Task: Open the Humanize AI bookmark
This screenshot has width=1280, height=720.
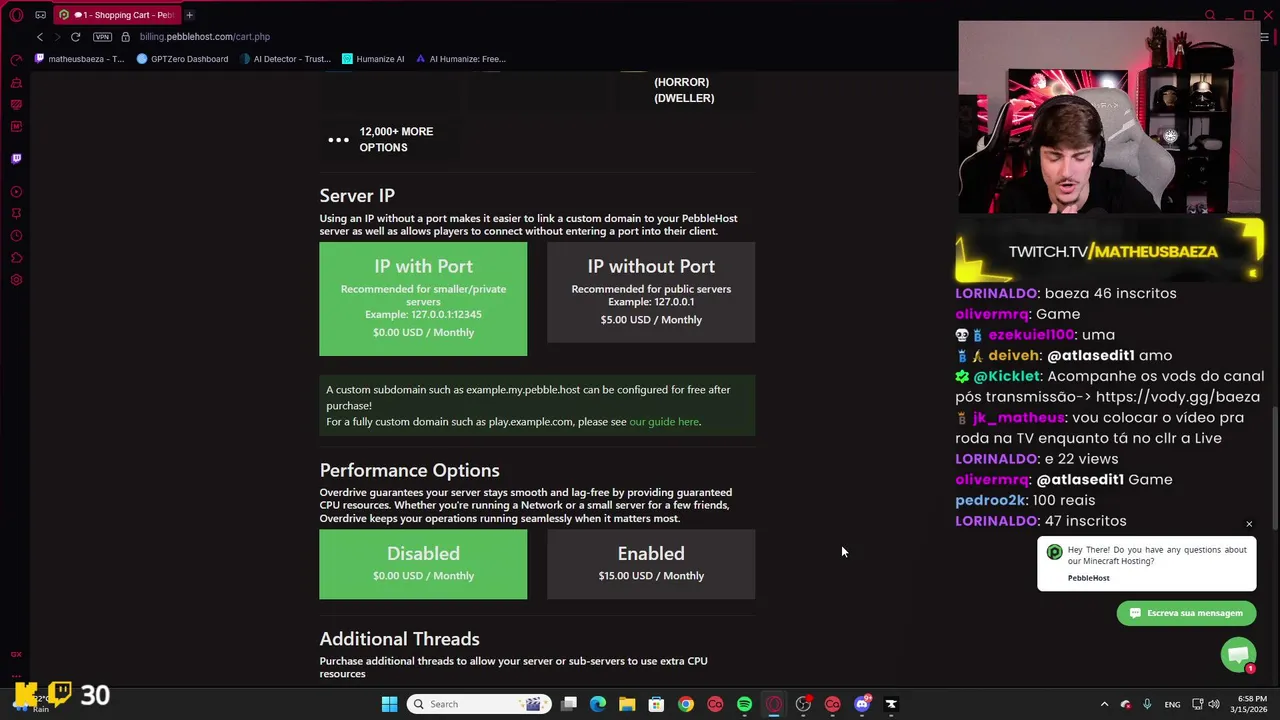Action: [x=373, y=59]
